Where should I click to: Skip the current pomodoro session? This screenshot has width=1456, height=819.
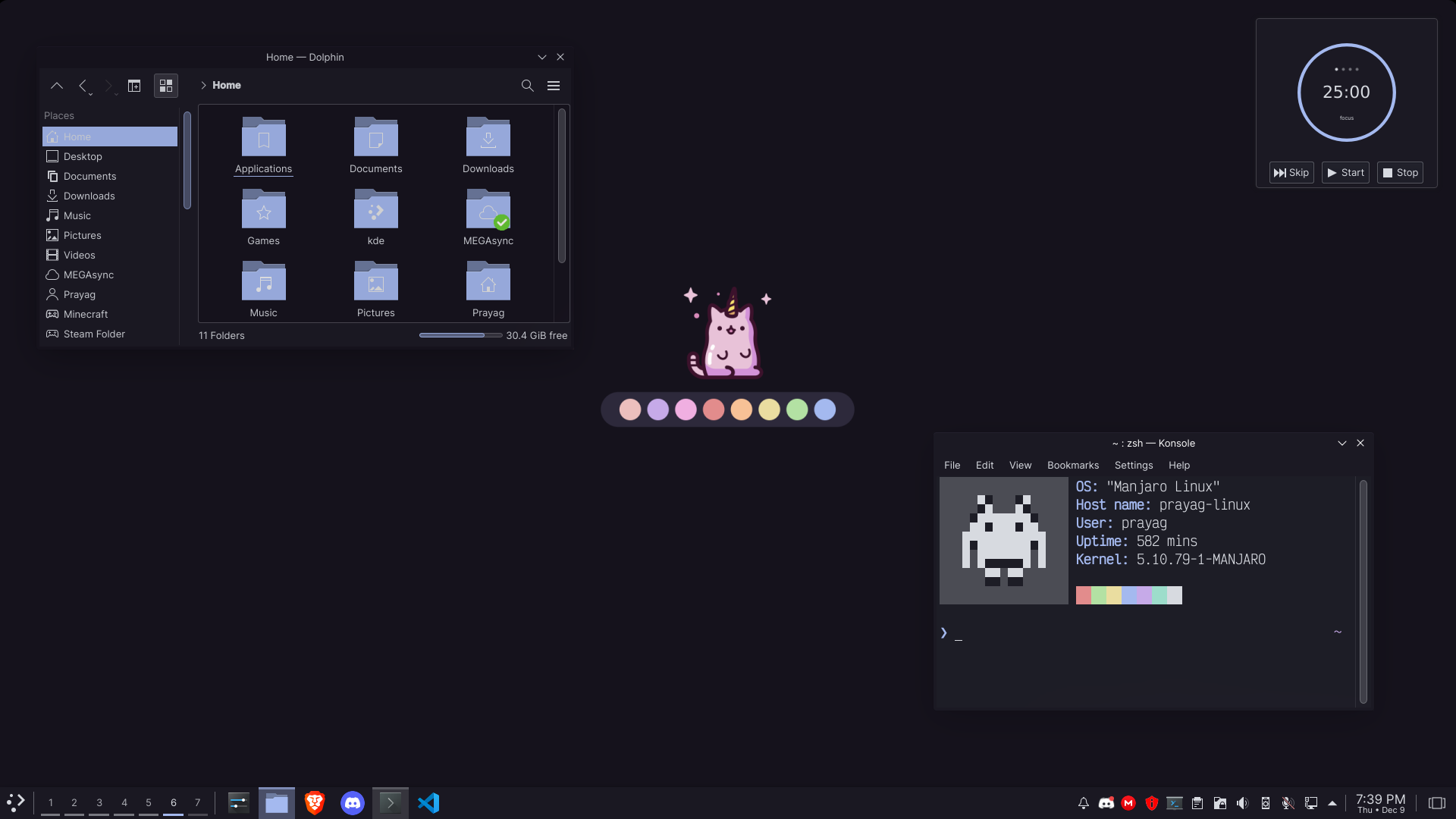1291,172
